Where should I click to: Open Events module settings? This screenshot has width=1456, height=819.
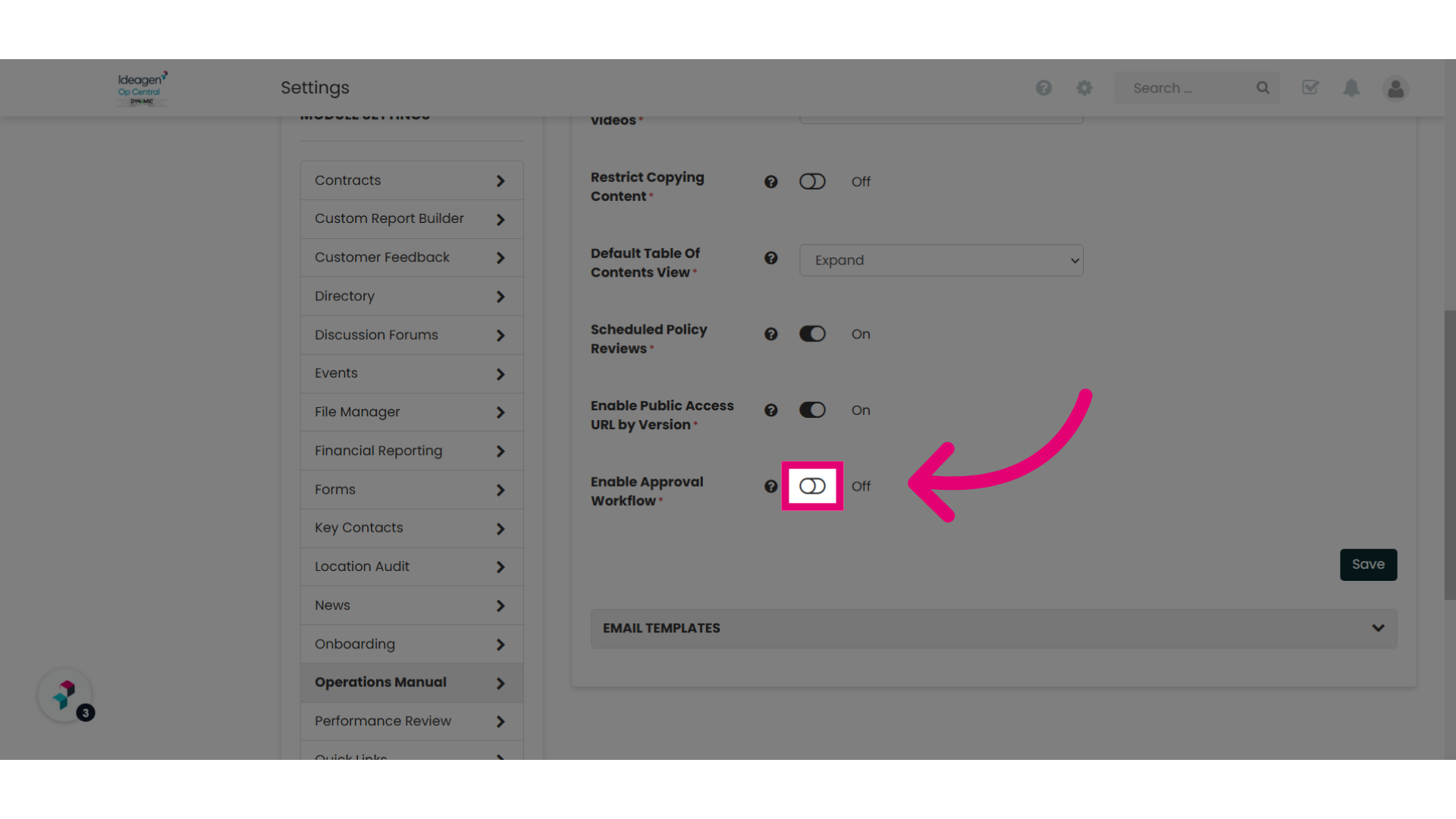[412, 374]
